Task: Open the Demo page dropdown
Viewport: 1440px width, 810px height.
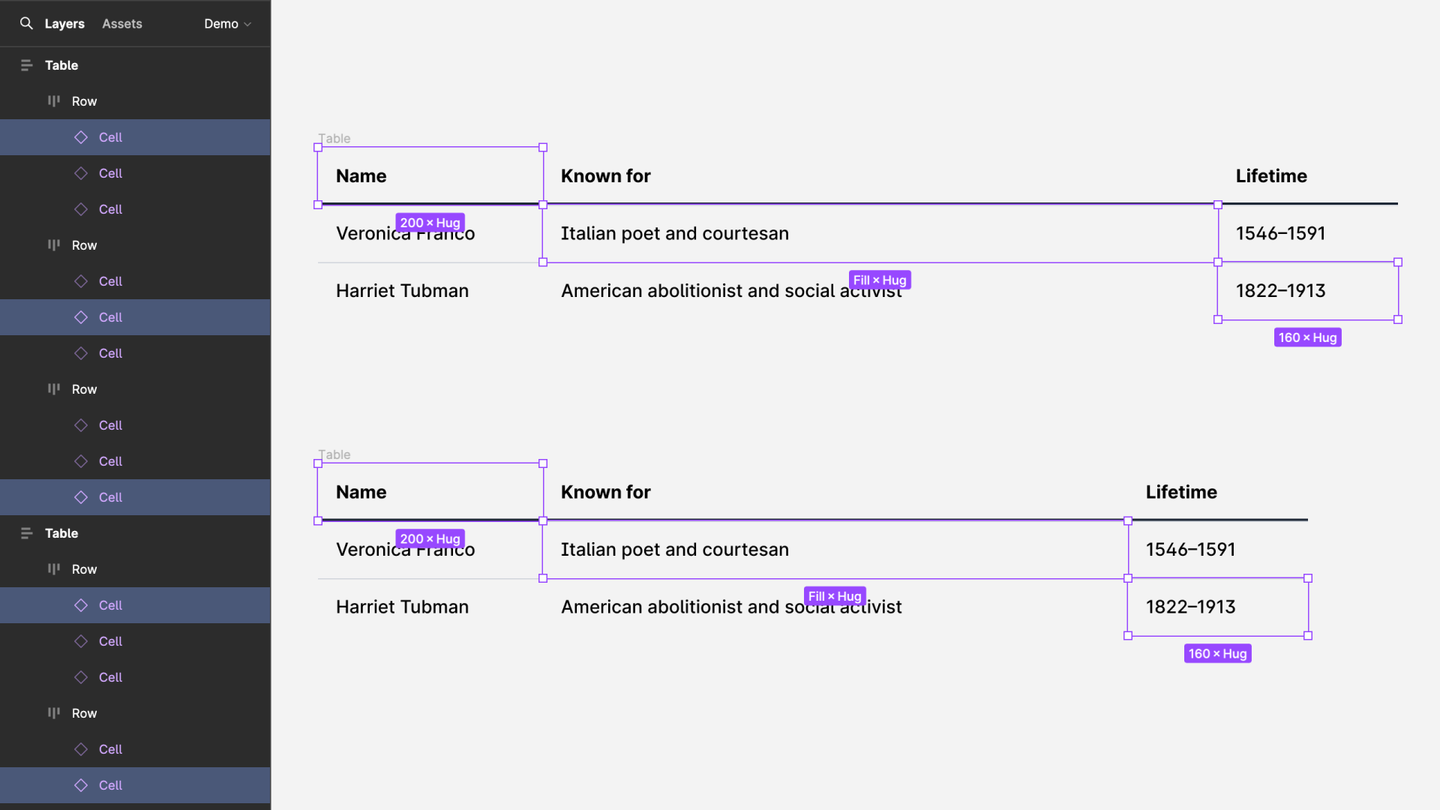Action: [228, 24]
